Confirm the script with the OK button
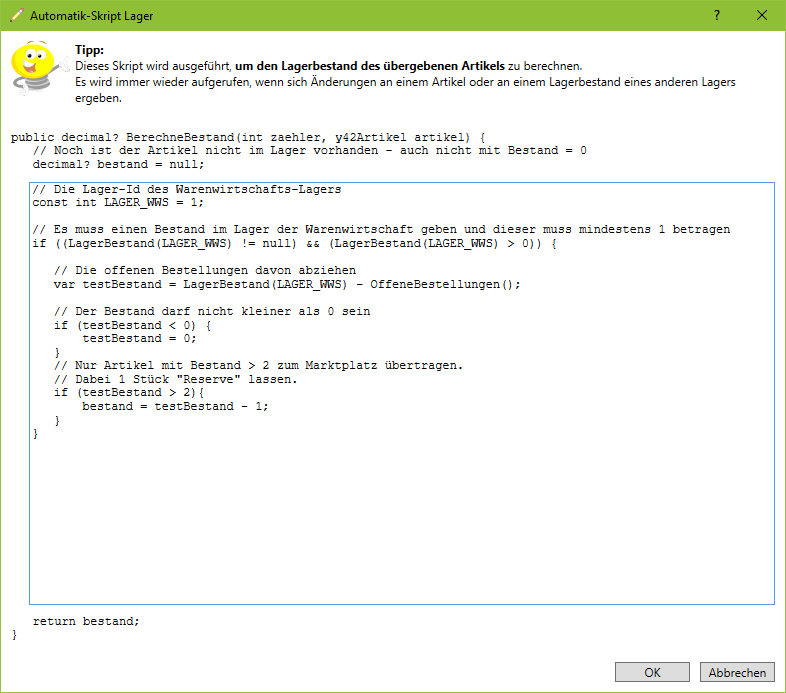Viewport: 786px width, 693px height. [652, 673]
